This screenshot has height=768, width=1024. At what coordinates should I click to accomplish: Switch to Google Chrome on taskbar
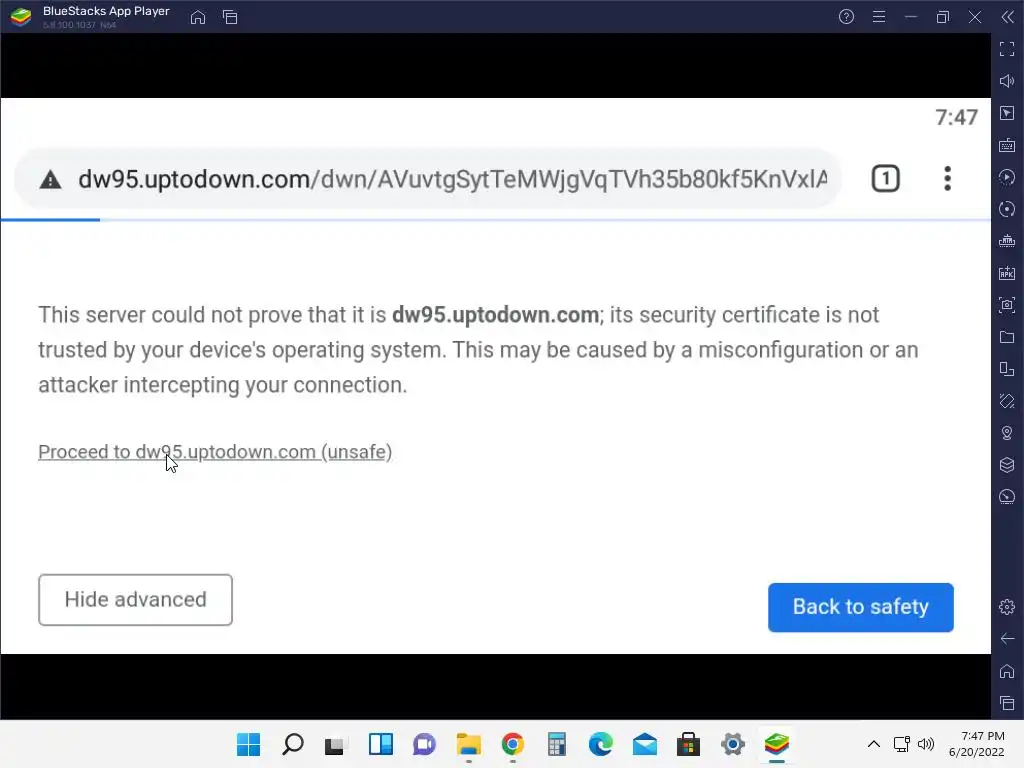pos(513,744)
